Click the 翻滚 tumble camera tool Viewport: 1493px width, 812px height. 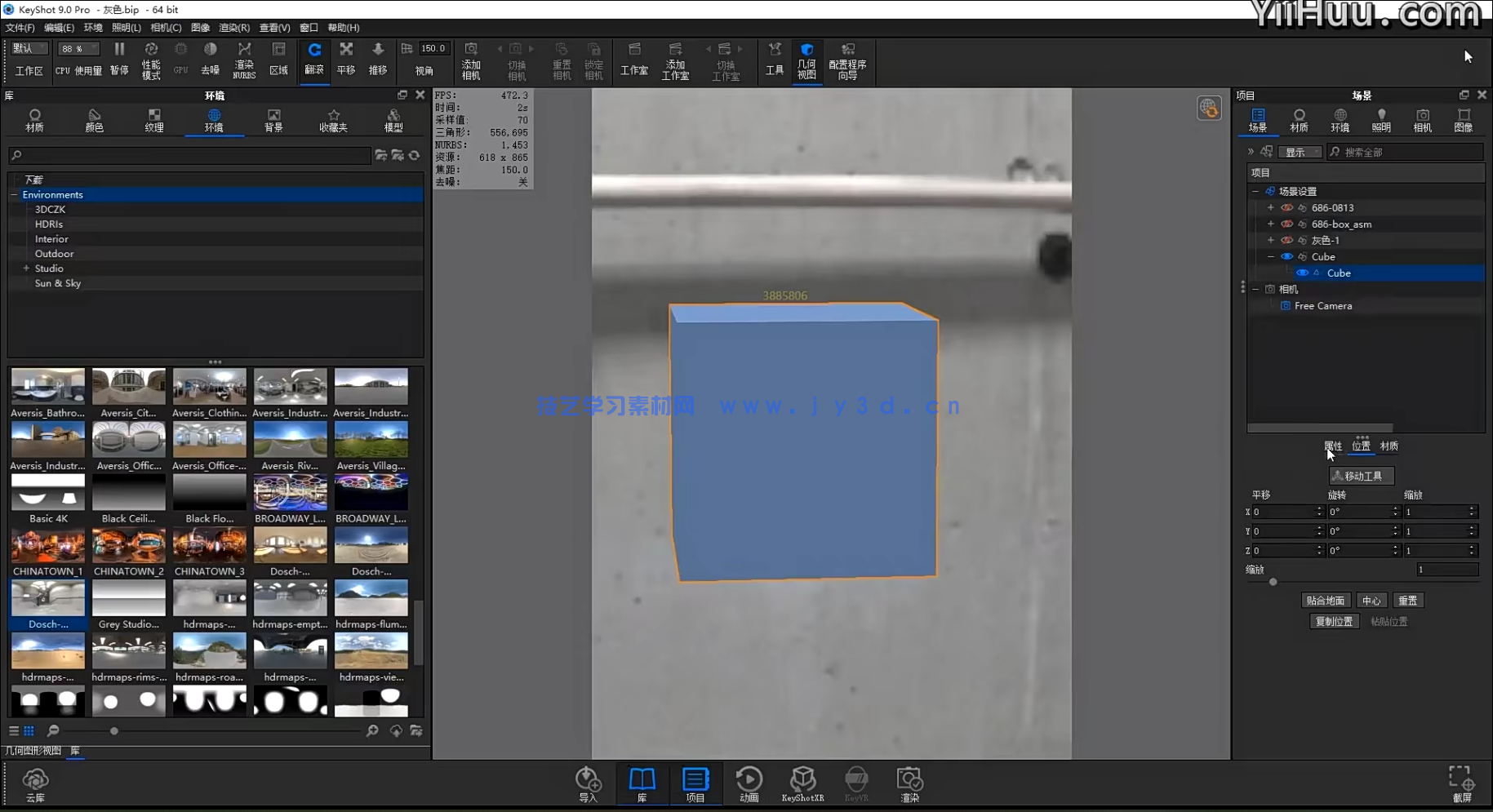pos(314,59)
